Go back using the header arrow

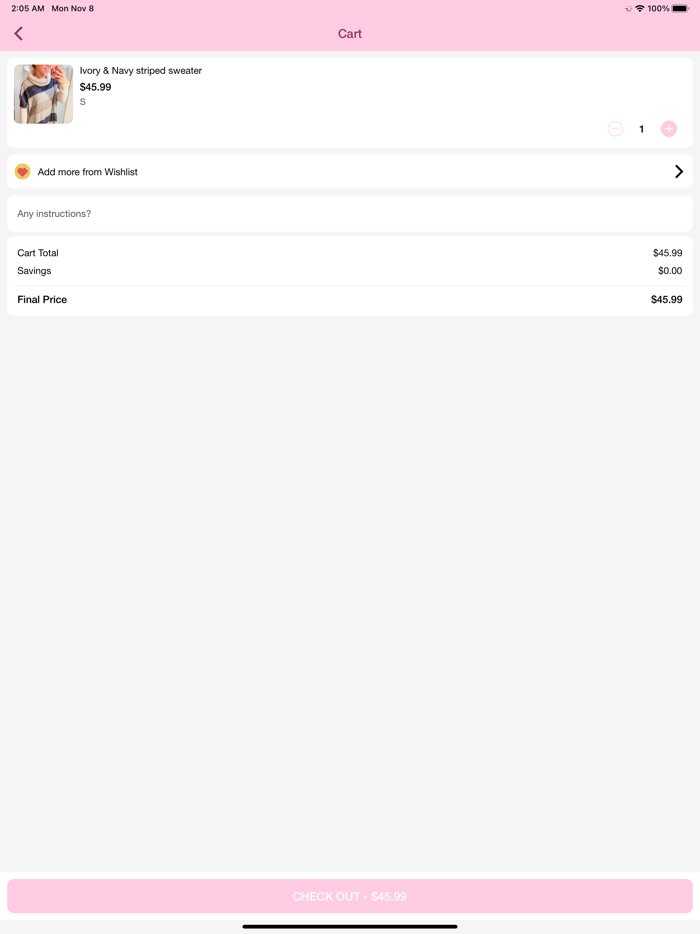(19, 34)
